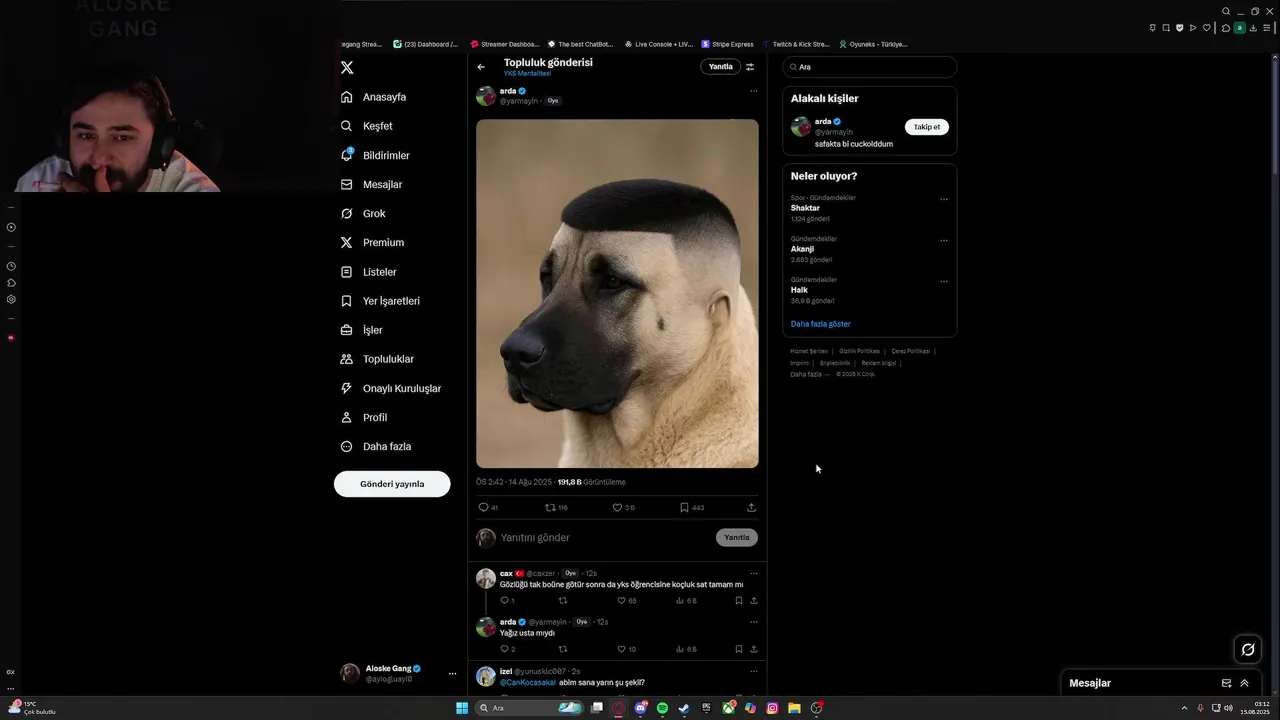The height and width of the screenshot is (720, 1280).
Task: Open Mesajlar in the left sidebar
Action: (371, 184)
